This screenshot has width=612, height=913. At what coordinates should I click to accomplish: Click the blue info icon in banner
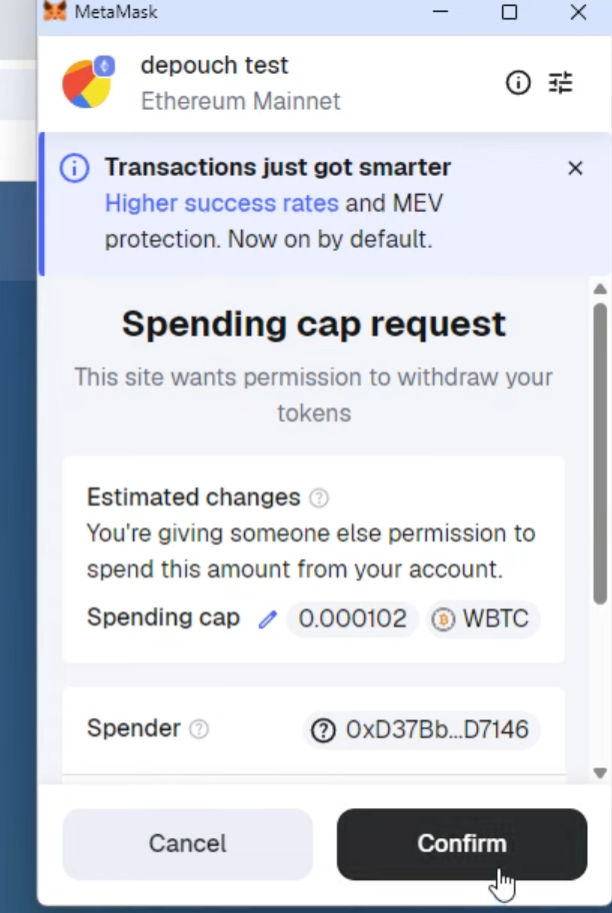click(x=74, y=168)
